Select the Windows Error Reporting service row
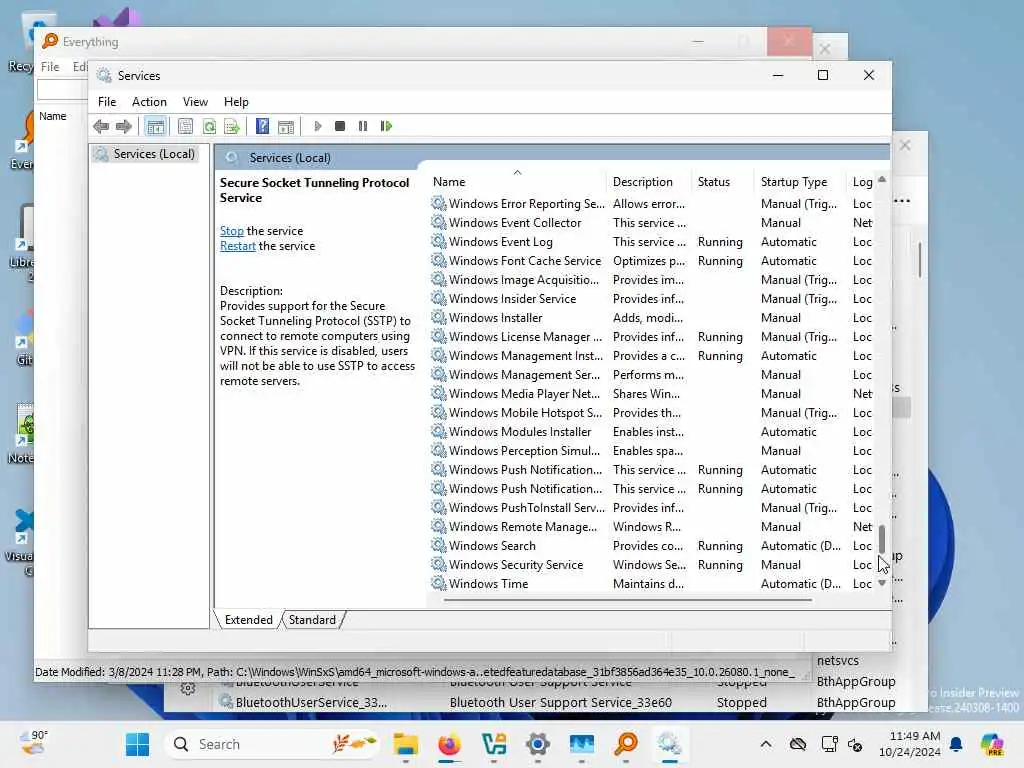This screenshot has height=768, width=1024. [651, 204]
